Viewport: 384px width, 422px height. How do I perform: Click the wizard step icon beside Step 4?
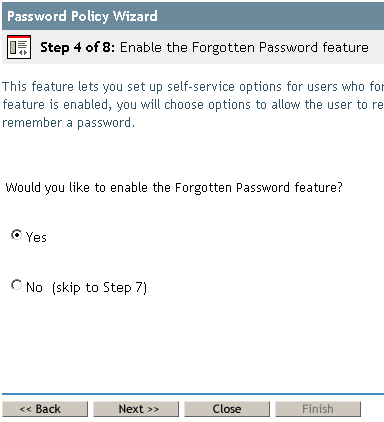point(19,47)
